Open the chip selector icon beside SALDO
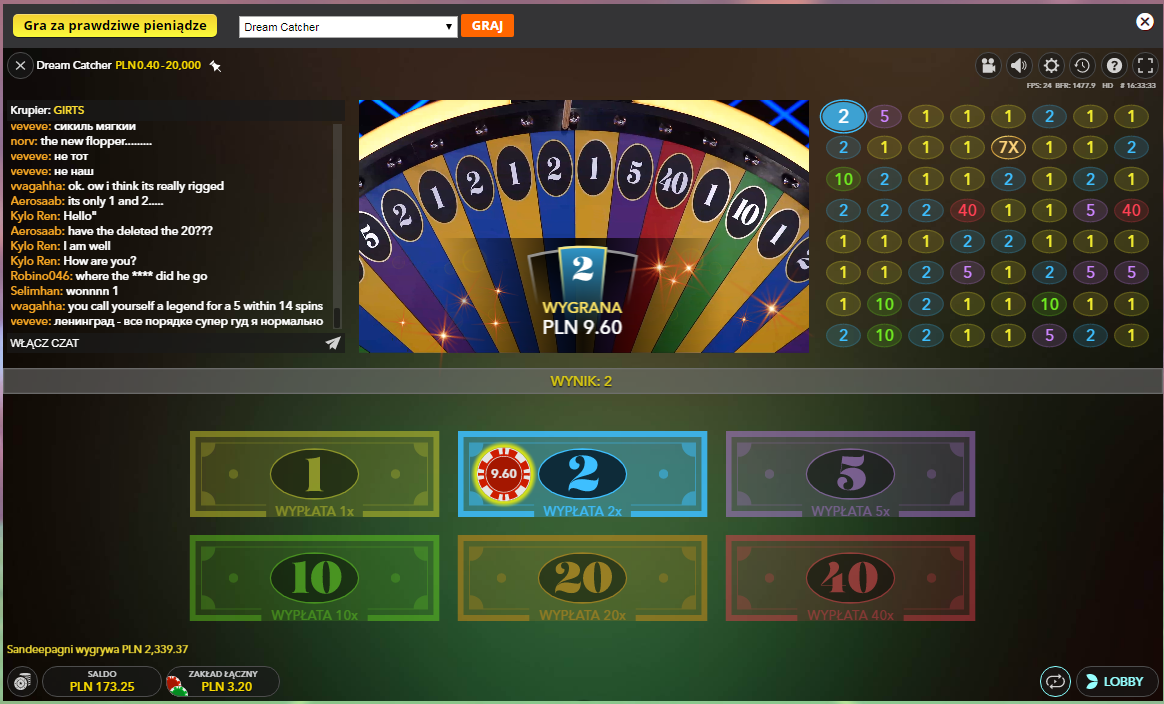This screenshot has height=704, width=1164. tap(22, 681)
